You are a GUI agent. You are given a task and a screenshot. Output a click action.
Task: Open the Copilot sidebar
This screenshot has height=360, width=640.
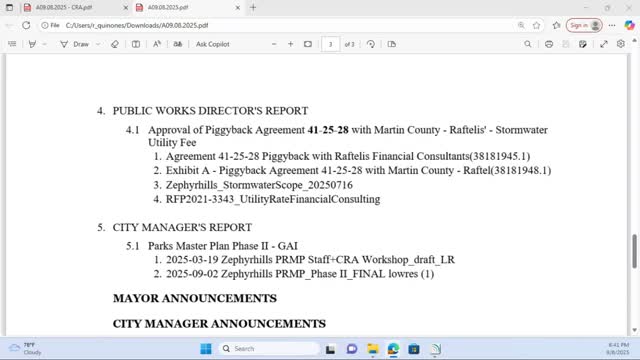pyautogui.click(x=629, y=25)
